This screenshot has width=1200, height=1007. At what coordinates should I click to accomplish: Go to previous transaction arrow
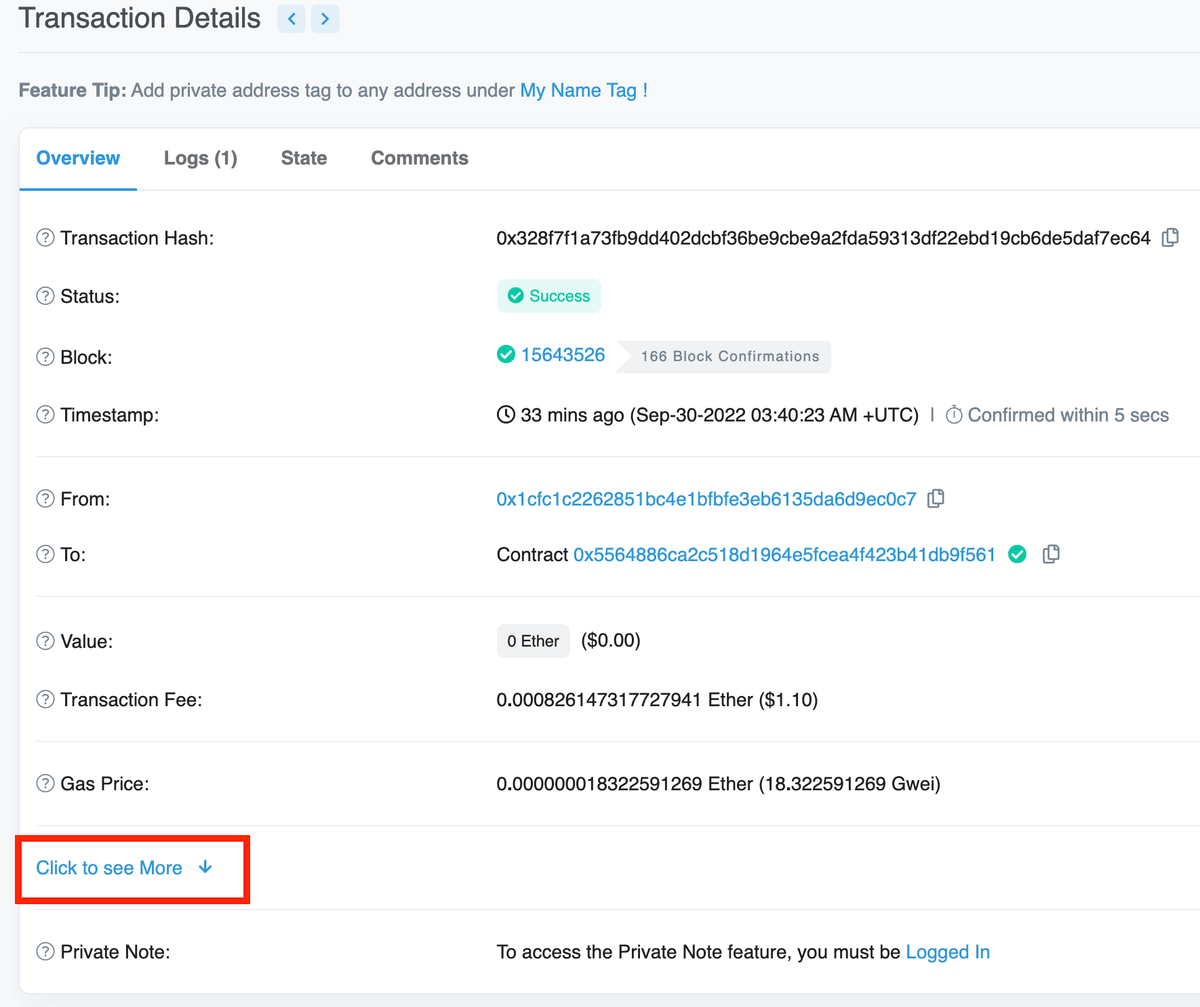[291, 18]
